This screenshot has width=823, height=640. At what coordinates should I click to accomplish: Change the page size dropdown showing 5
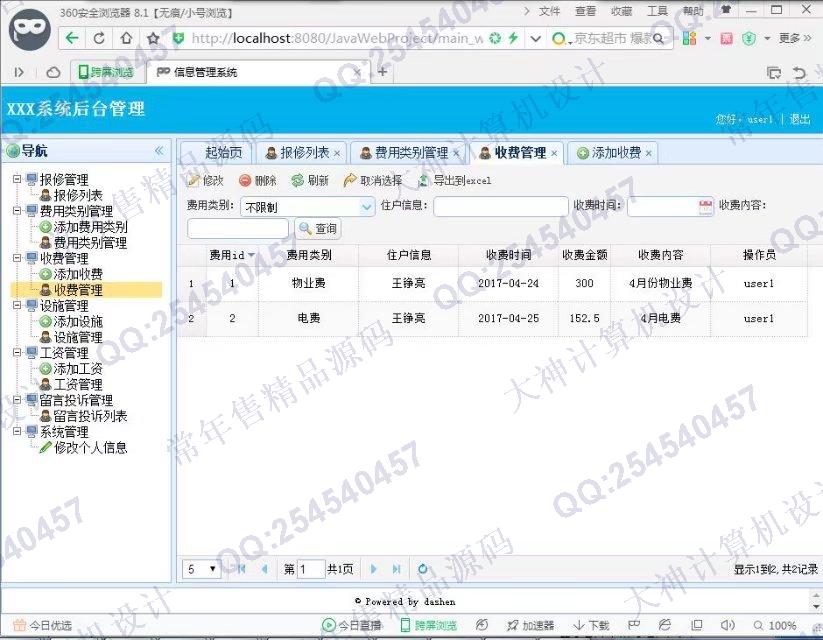click(202, 569)
